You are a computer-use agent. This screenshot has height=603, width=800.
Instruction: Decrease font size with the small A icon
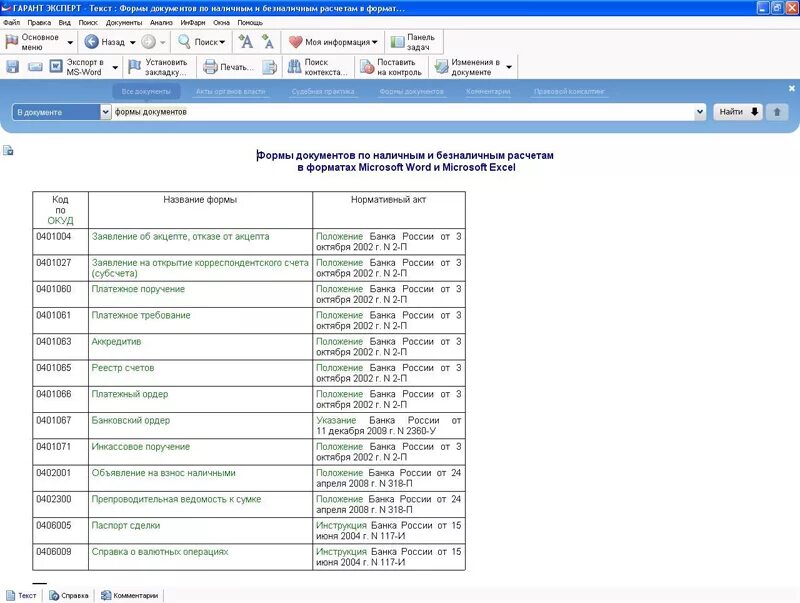coord(268,42)
